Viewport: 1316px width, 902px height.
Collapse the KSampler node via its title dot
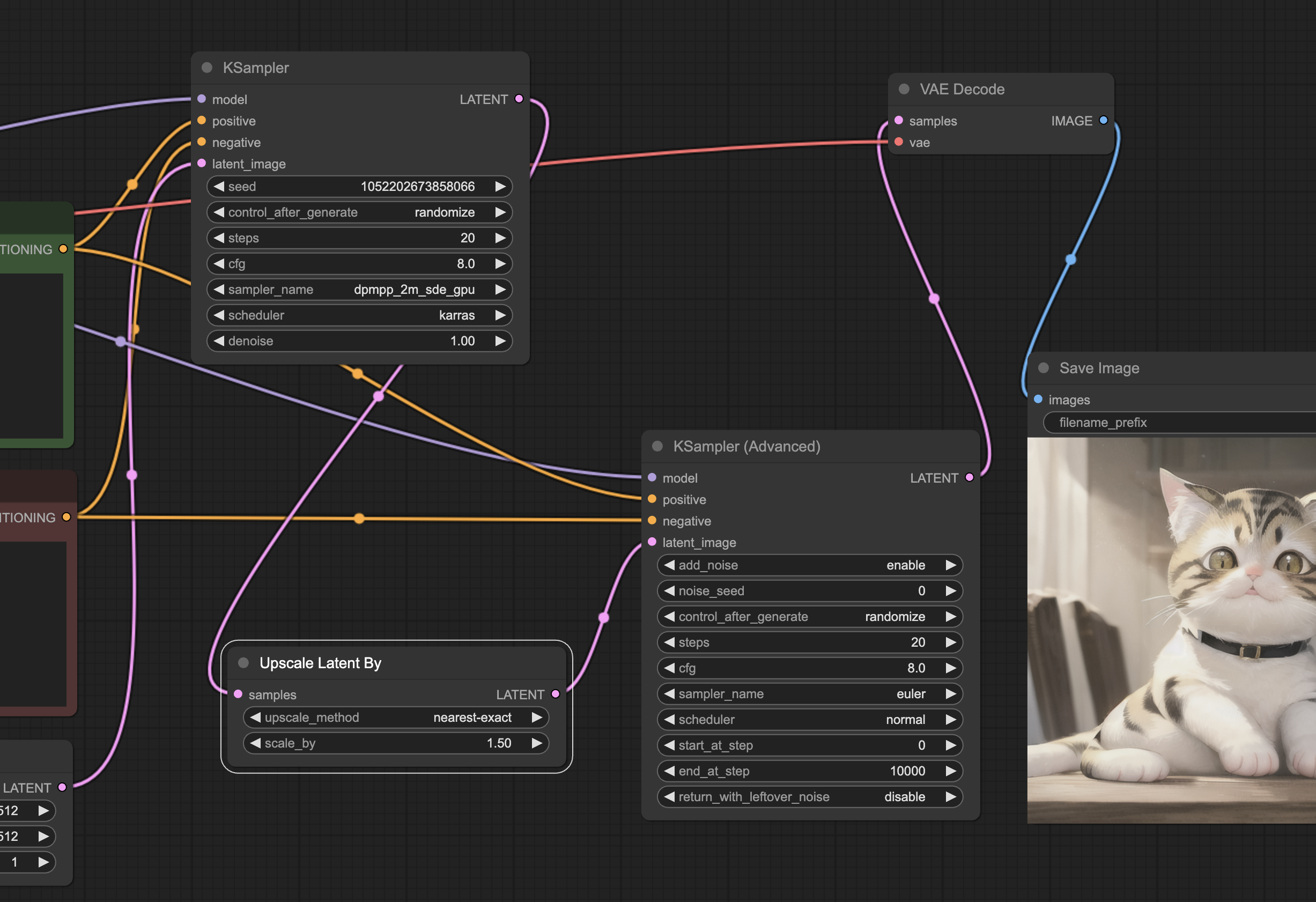coord(206,68)
